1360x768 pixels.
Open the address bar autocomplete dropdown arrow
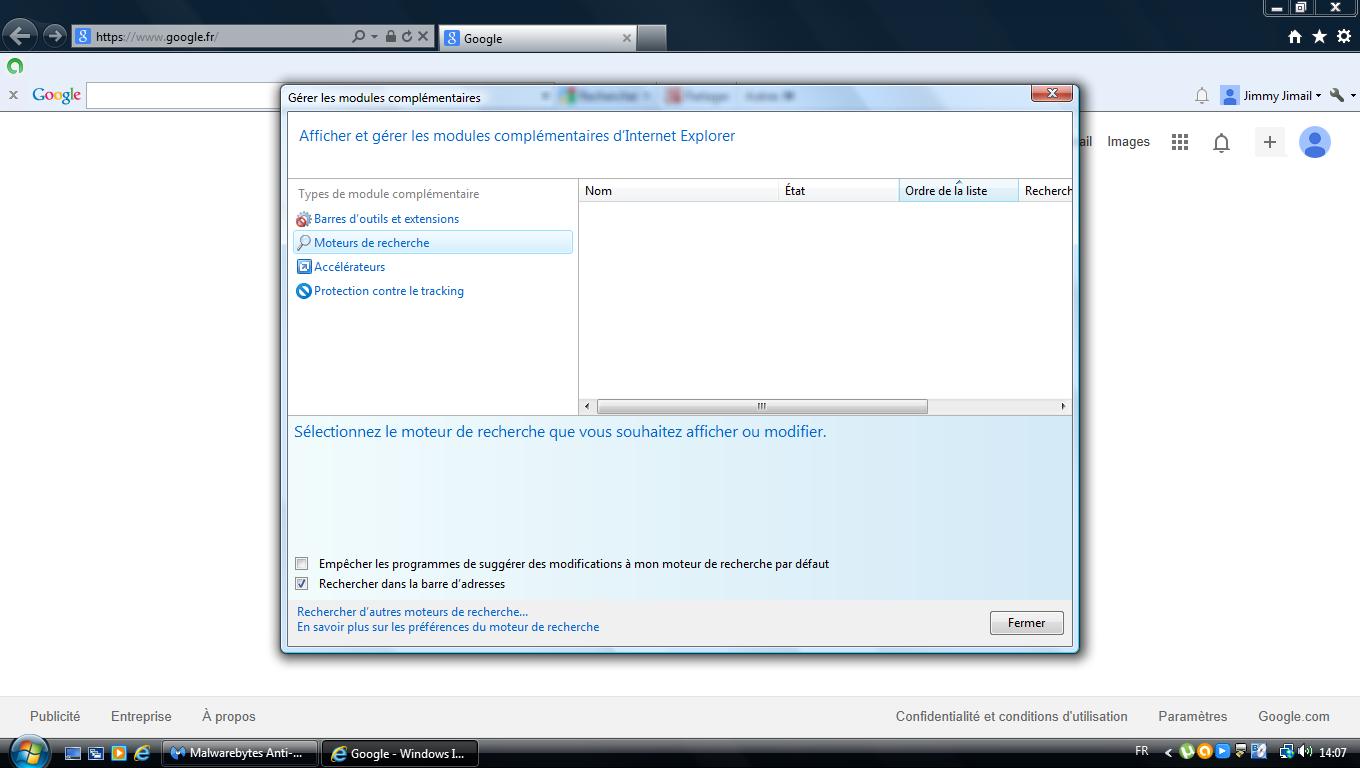tap(374, 37)
